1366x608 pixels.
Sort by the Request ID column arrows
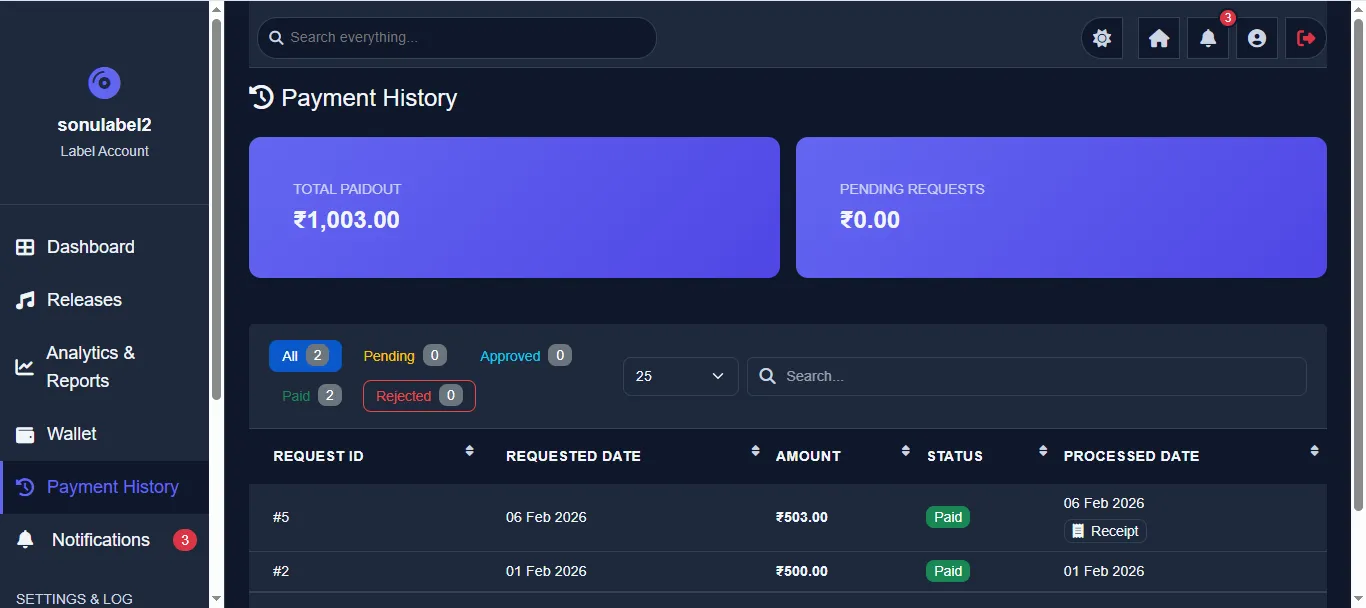(x=470, y=451)
